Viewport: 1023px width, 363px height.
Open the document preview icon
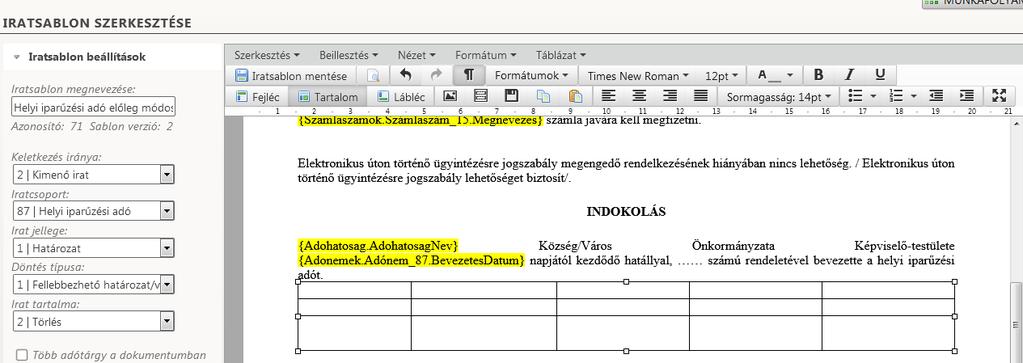pos(373,75)
